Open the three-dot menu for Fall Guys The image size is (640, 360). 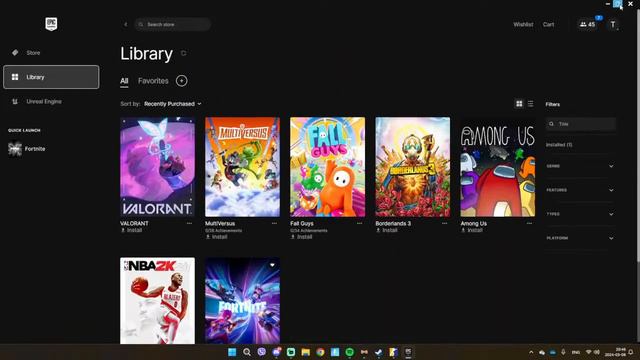click(360, 224)
